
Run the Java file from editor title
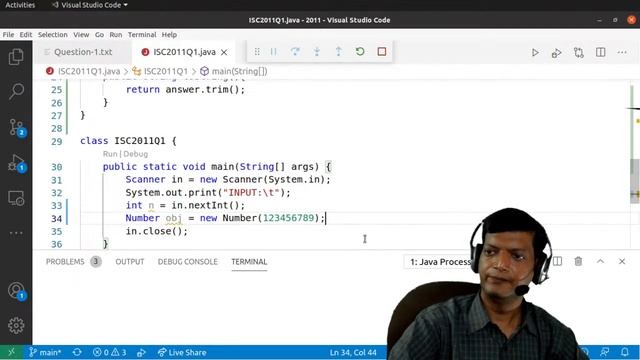[x=535, y=53]
